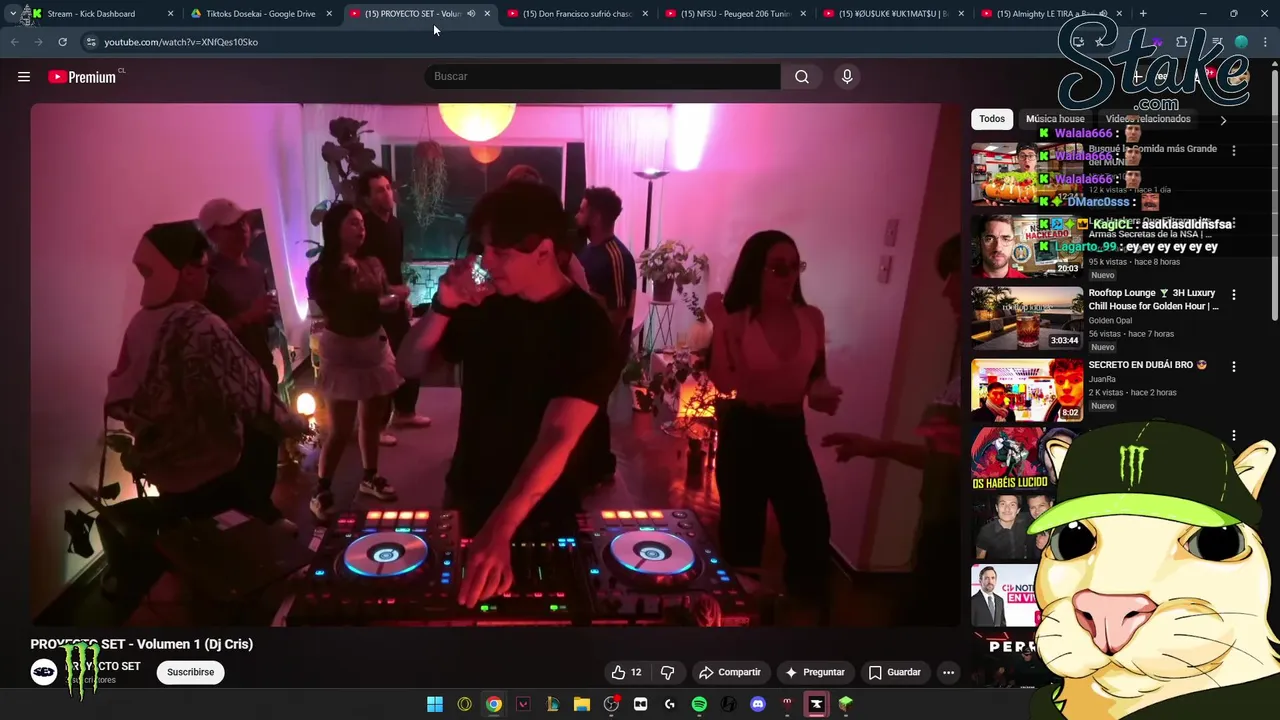
Task: Open options for SECRETO EN DUBÁI video
Action: [x=1233, y=367]
